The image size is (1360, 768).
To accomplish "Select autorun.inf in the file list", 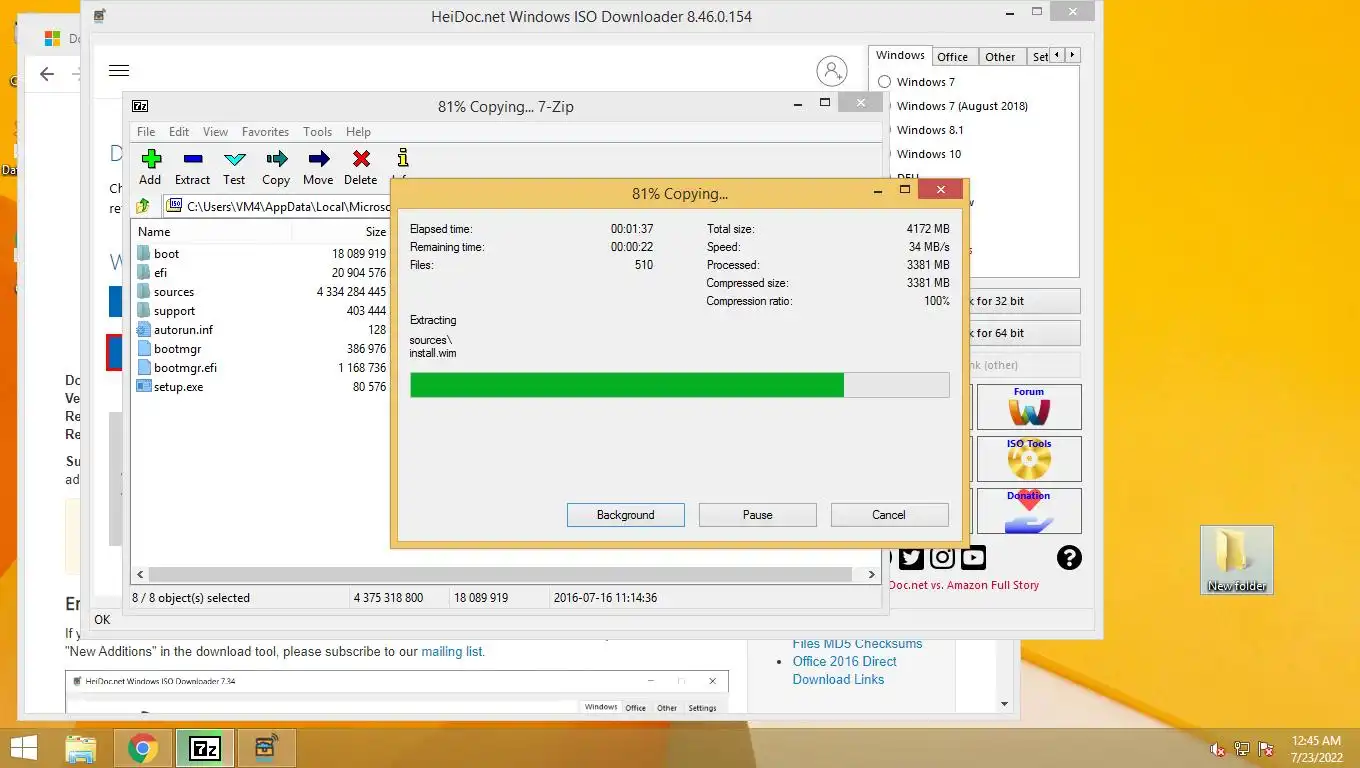I will 261,330.
